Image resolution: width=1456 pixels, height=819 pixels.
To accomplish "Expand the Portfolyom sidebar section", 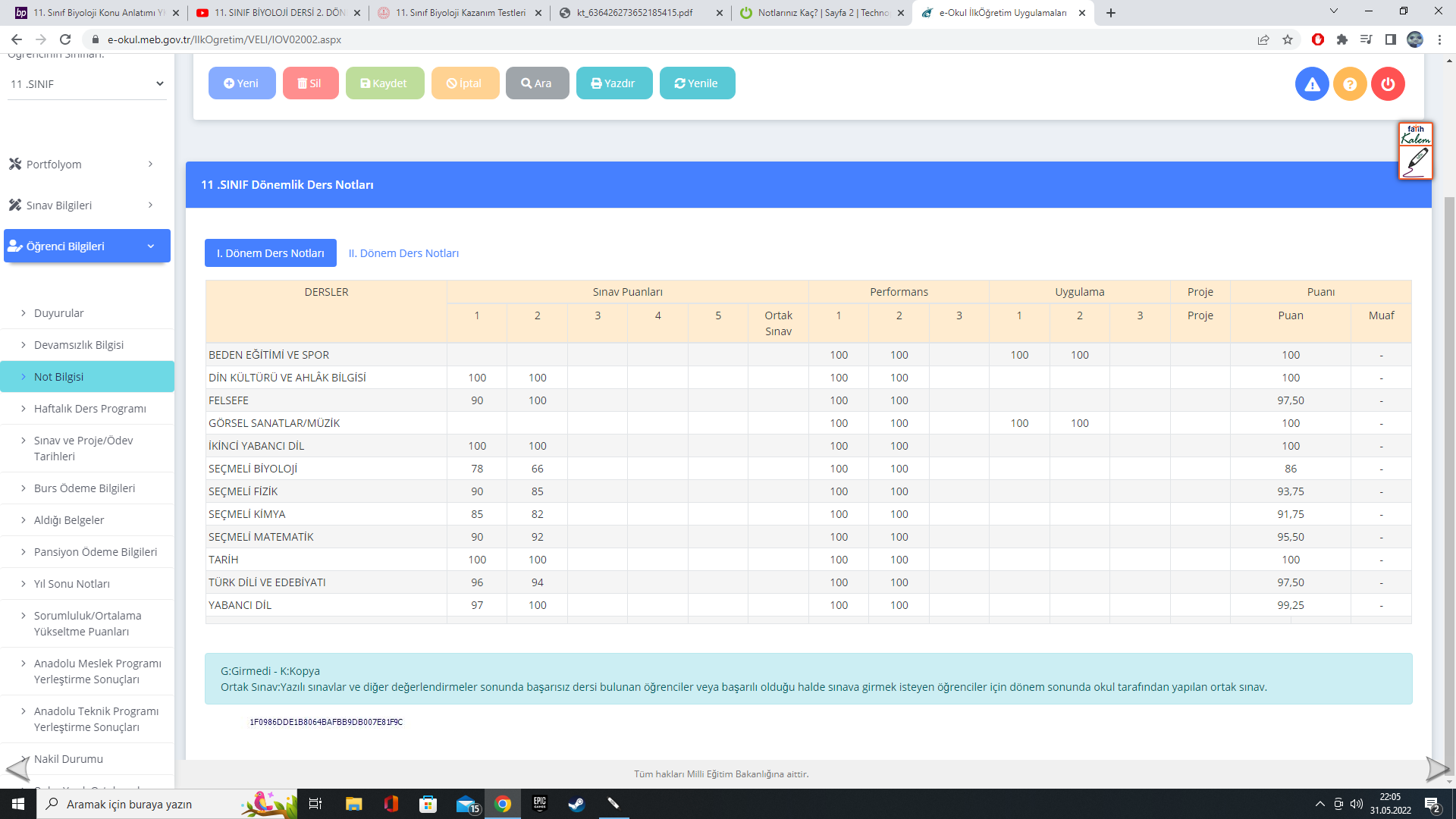I will 81,165.
